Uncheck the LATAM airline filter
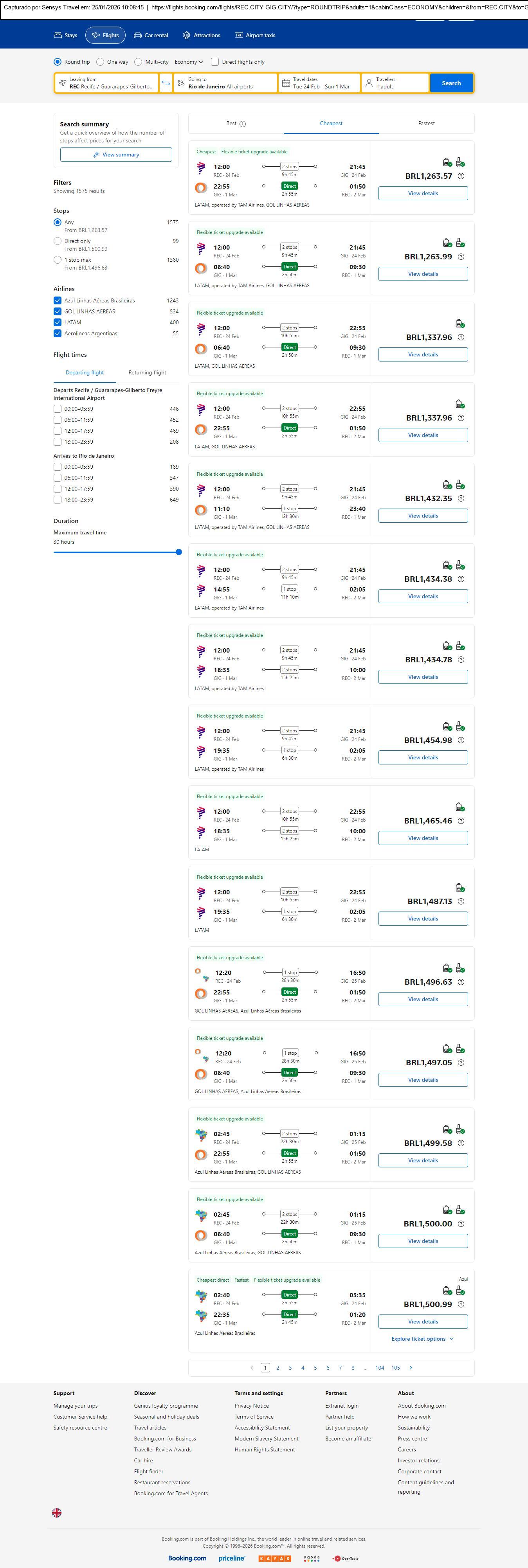The height and width of the screenshot is (1568, 528). point(57,323)
